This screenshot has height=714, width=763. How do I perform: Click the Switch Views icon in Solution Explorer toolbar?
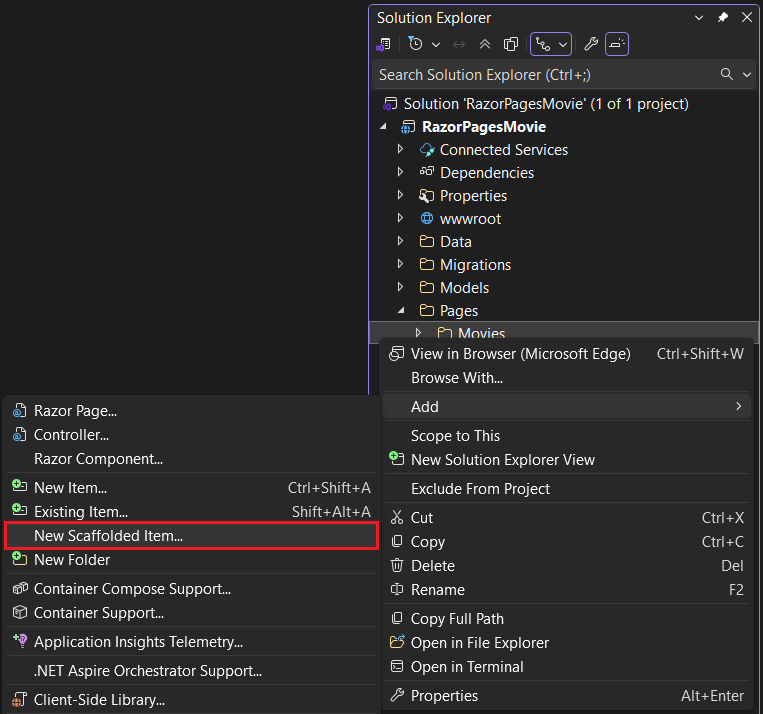pyautogui.click(x=383, y=45)
